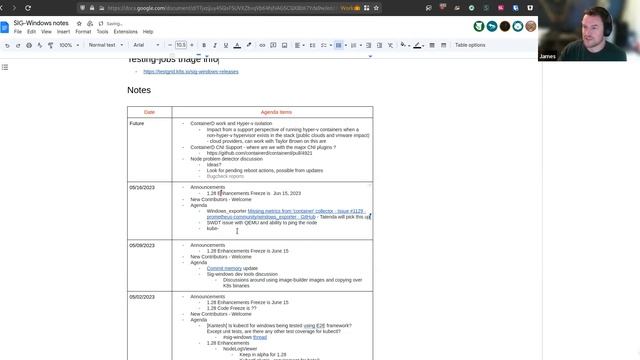Click the Notes heading
The height and width of the screenshot is (360, 640).
pos(139,90)
